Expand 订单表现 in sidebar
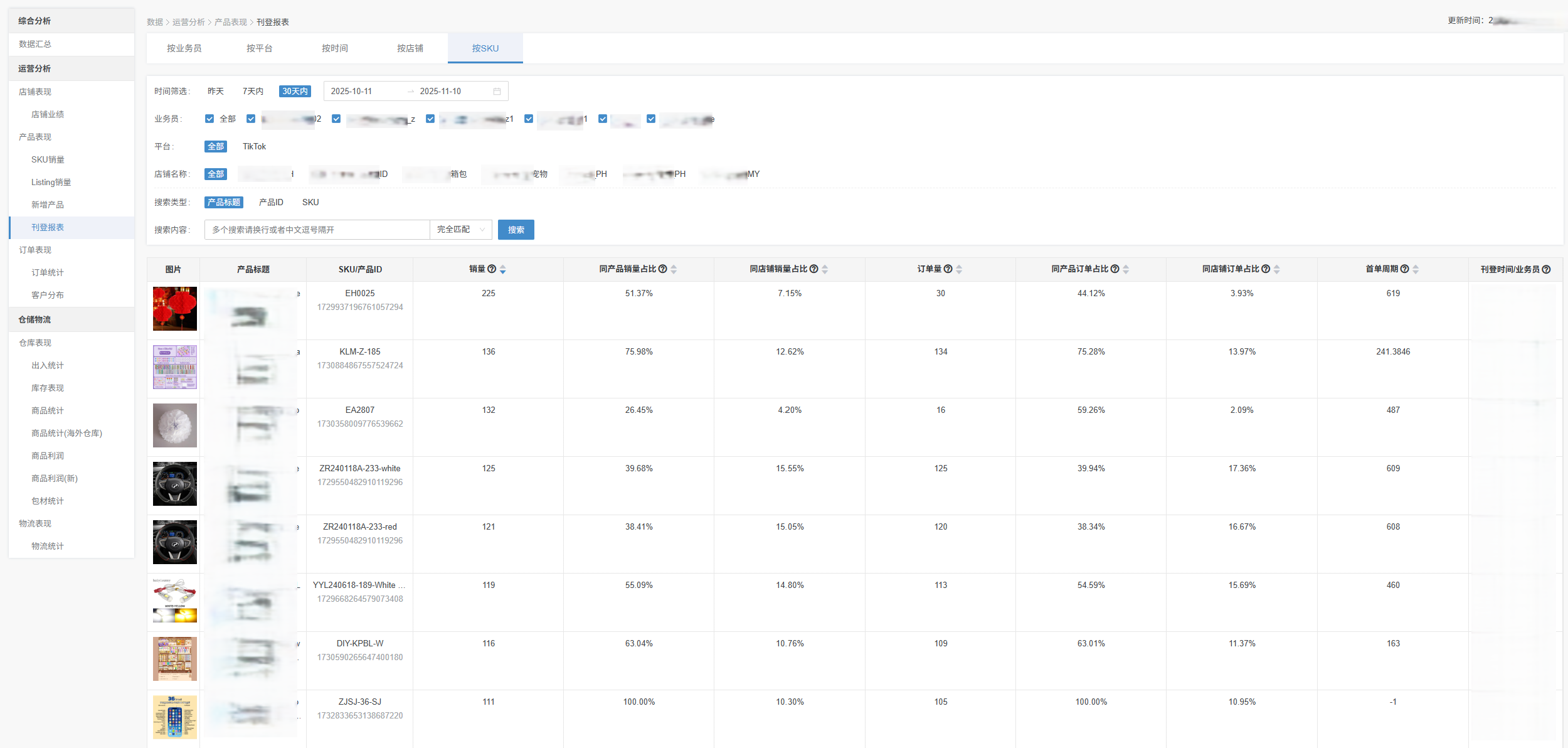Viewport: 1568px width, 748px height. (x=35, y=250)
